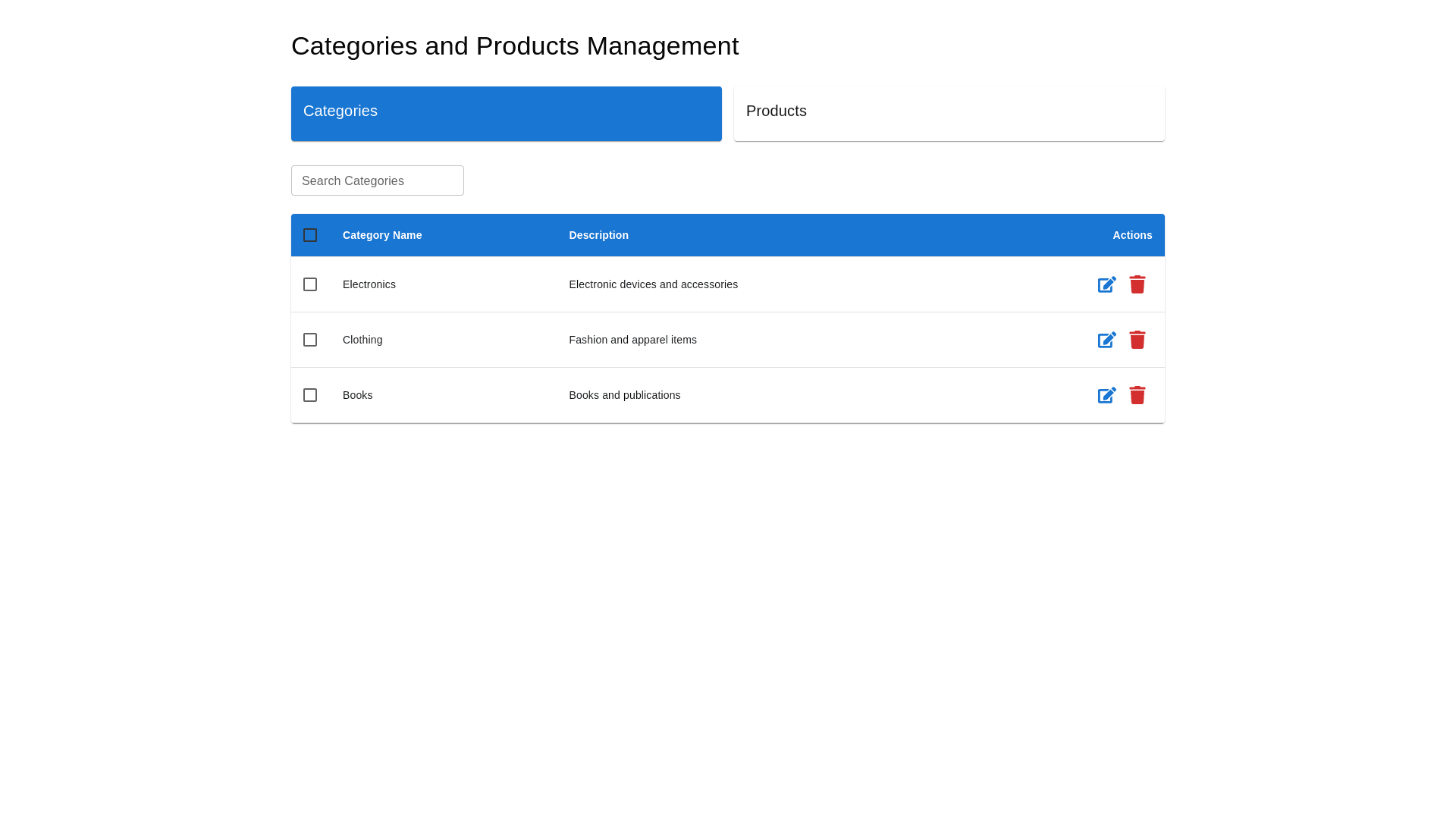Click 'Books and publications' description text
Image resolution: width=1456 pixels, height=819 pixels.
[624, 395]
